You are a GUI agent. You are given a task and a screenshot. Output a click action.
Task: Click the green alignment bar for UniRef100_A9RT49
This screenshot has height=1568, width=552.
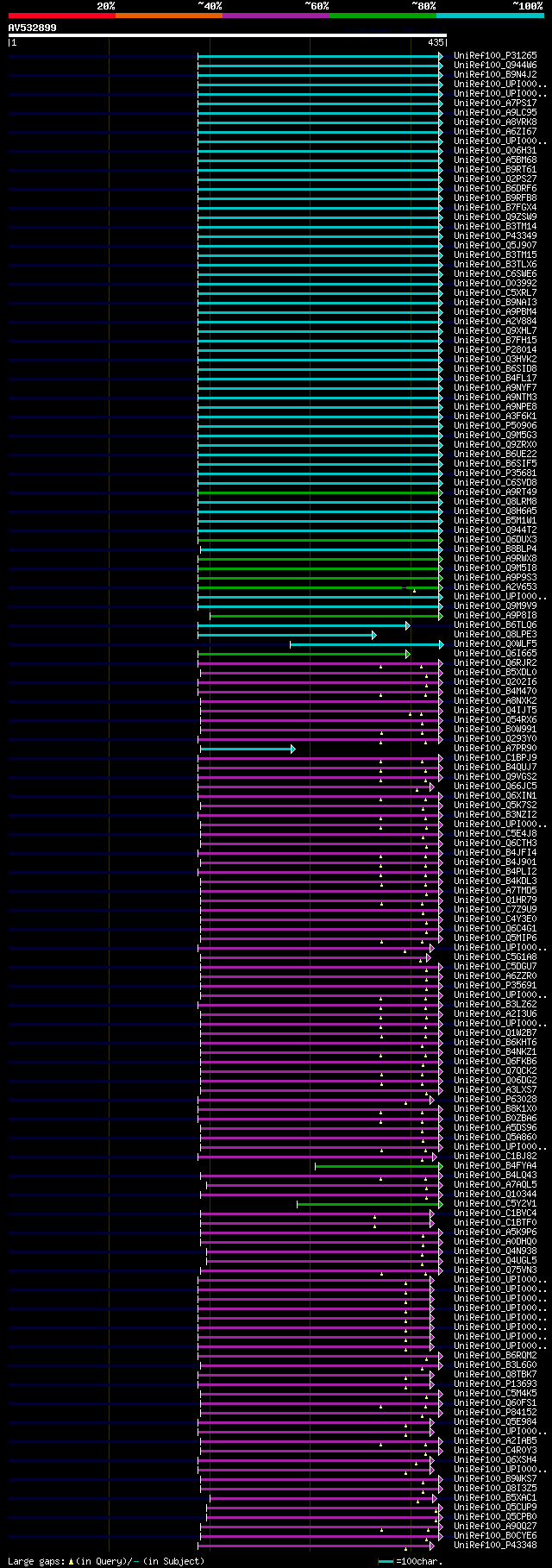click(x=319, y=492)
